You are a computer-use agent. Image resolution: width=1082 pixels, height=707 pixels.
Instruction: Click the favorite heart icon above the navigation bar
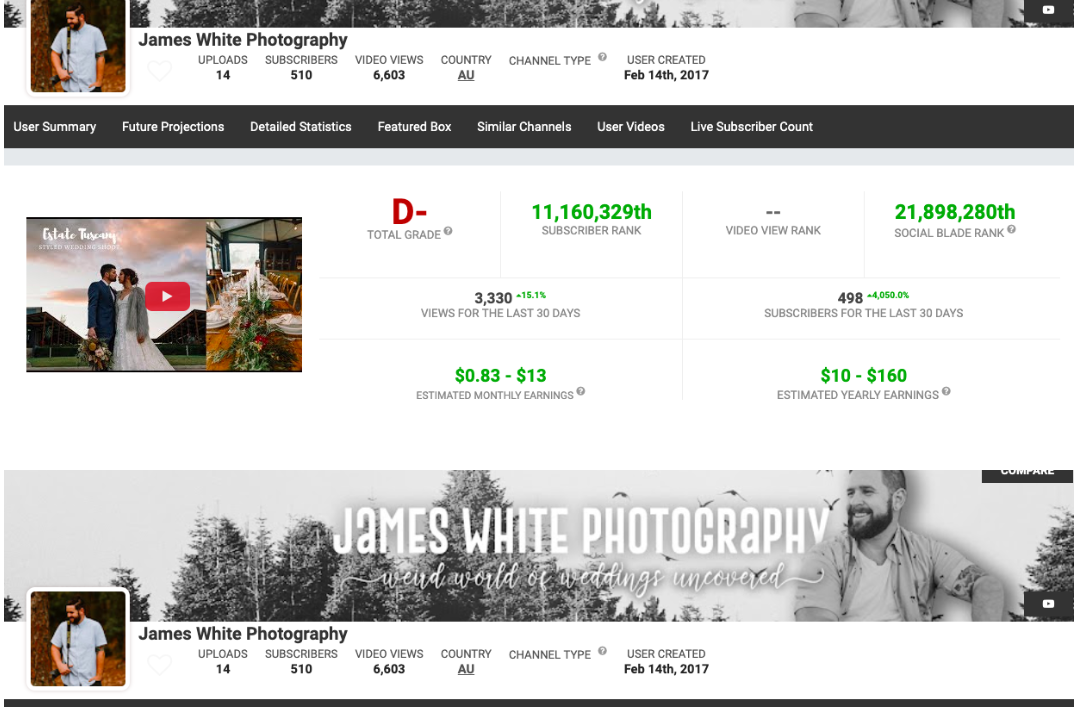159,70
